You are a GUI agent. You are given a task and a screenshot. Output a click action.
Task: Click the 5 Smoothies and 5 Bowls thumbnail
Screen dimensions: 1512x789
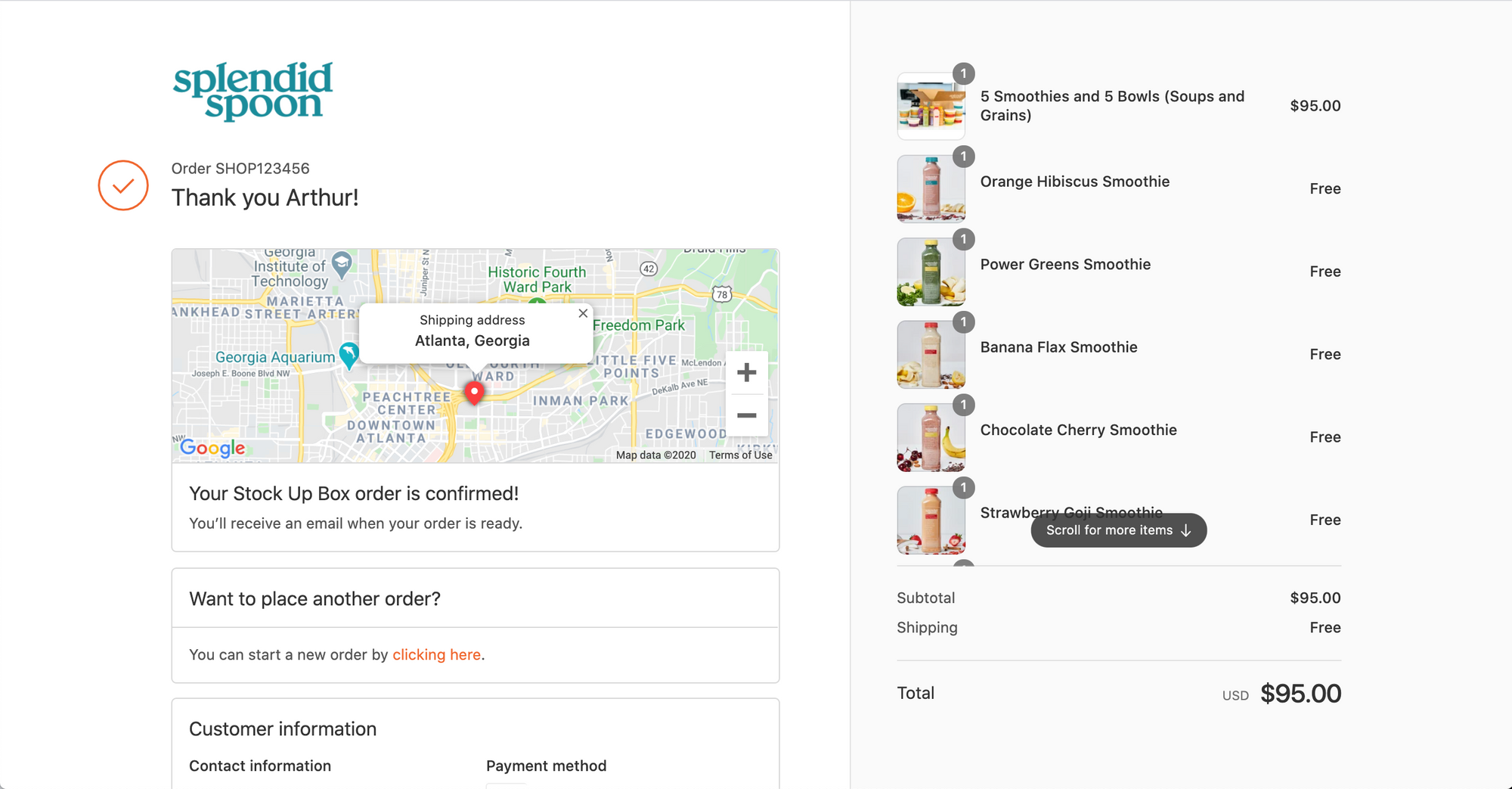point(931,106)
